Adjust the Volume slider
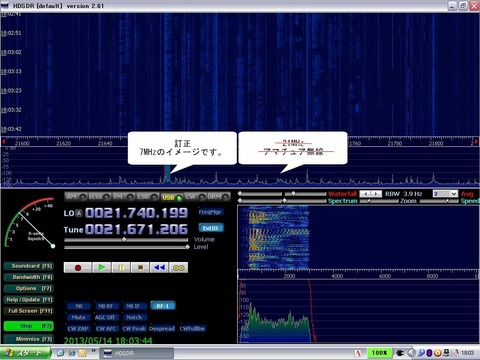The width and height of the screenshot is (480, 360). click(x=126, y=240)
